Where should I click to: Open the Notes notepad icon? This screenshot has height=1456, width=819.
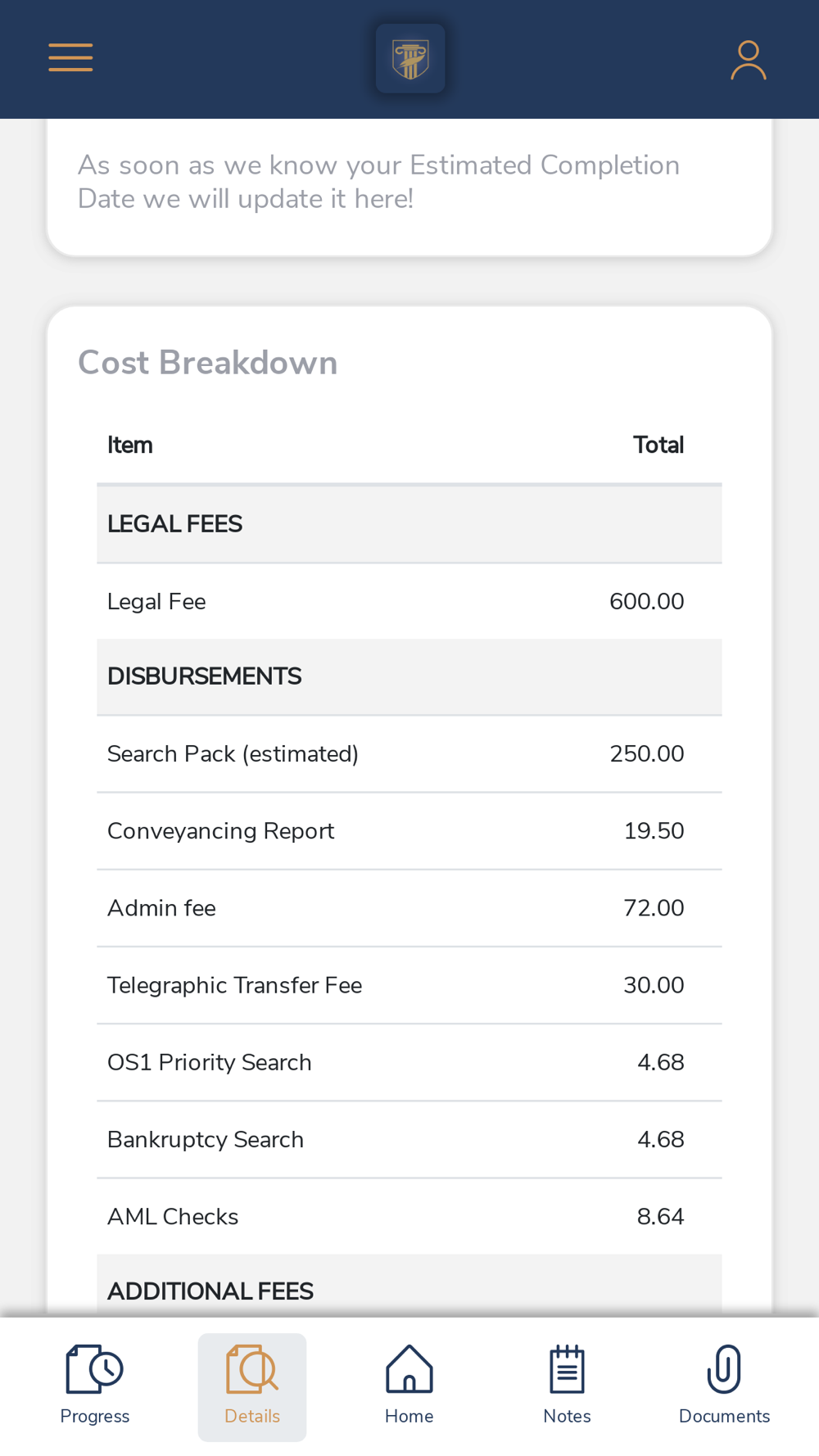(567, 1369)
